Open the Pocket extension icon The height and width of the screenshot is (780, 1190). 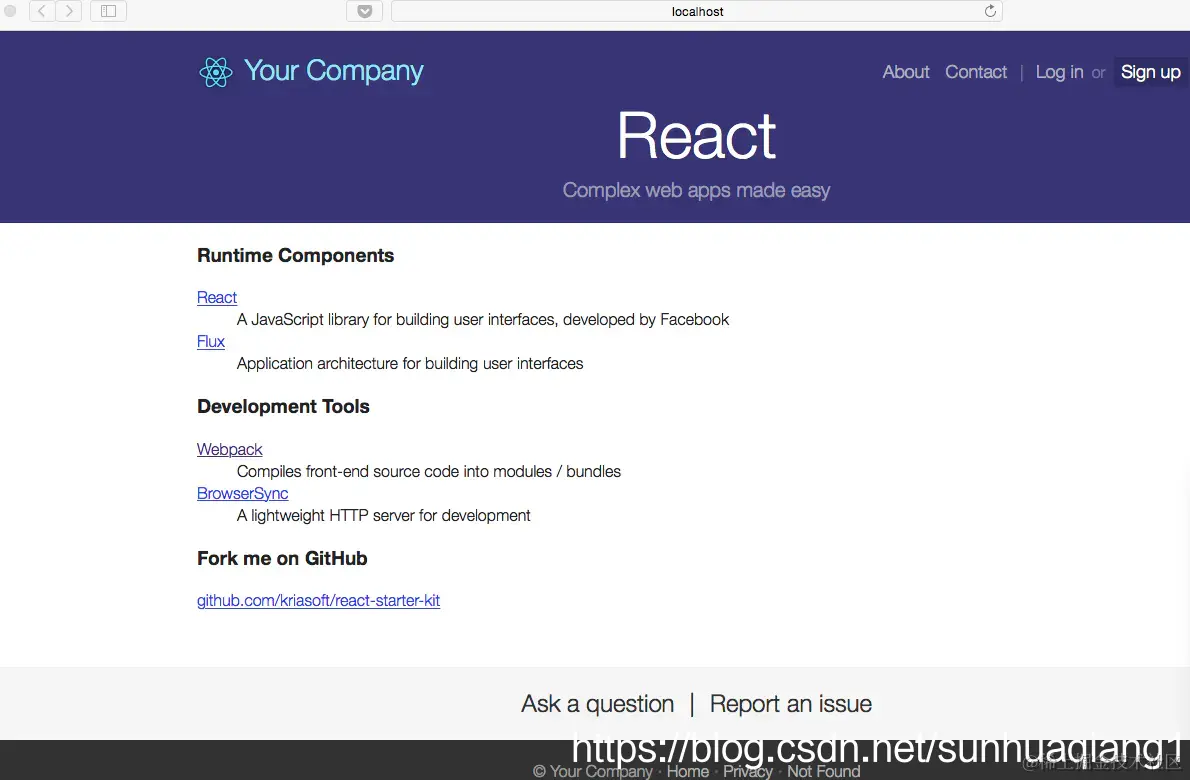(365, 11)
